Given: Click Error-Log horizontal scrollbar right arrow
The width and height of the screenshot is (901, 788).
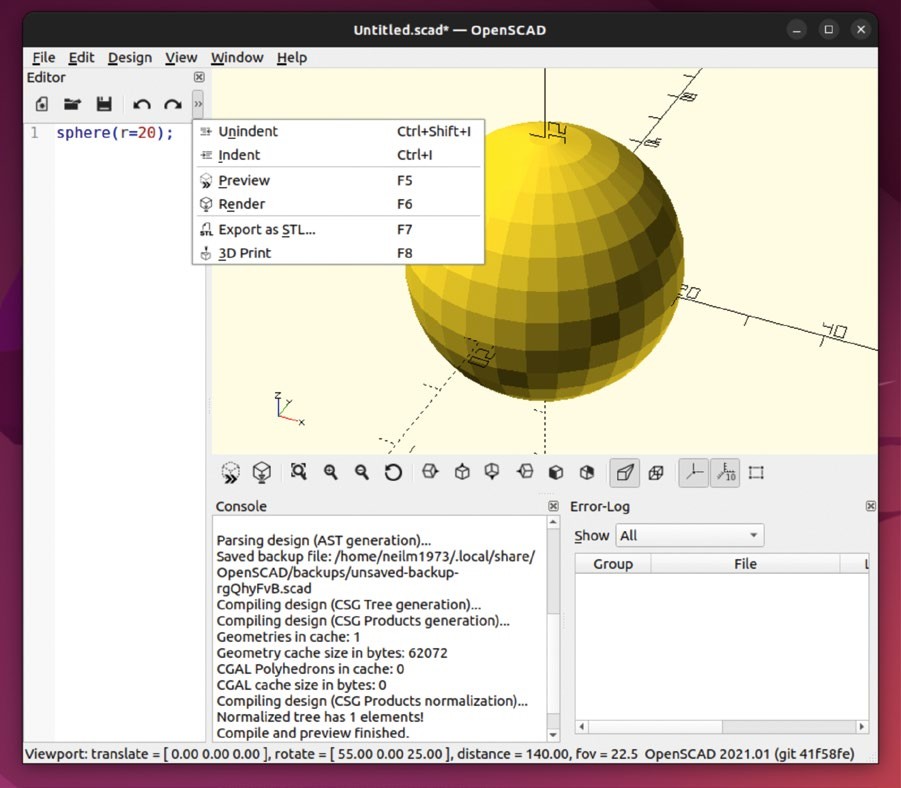Looking at the screenshot, I should 861,727.
